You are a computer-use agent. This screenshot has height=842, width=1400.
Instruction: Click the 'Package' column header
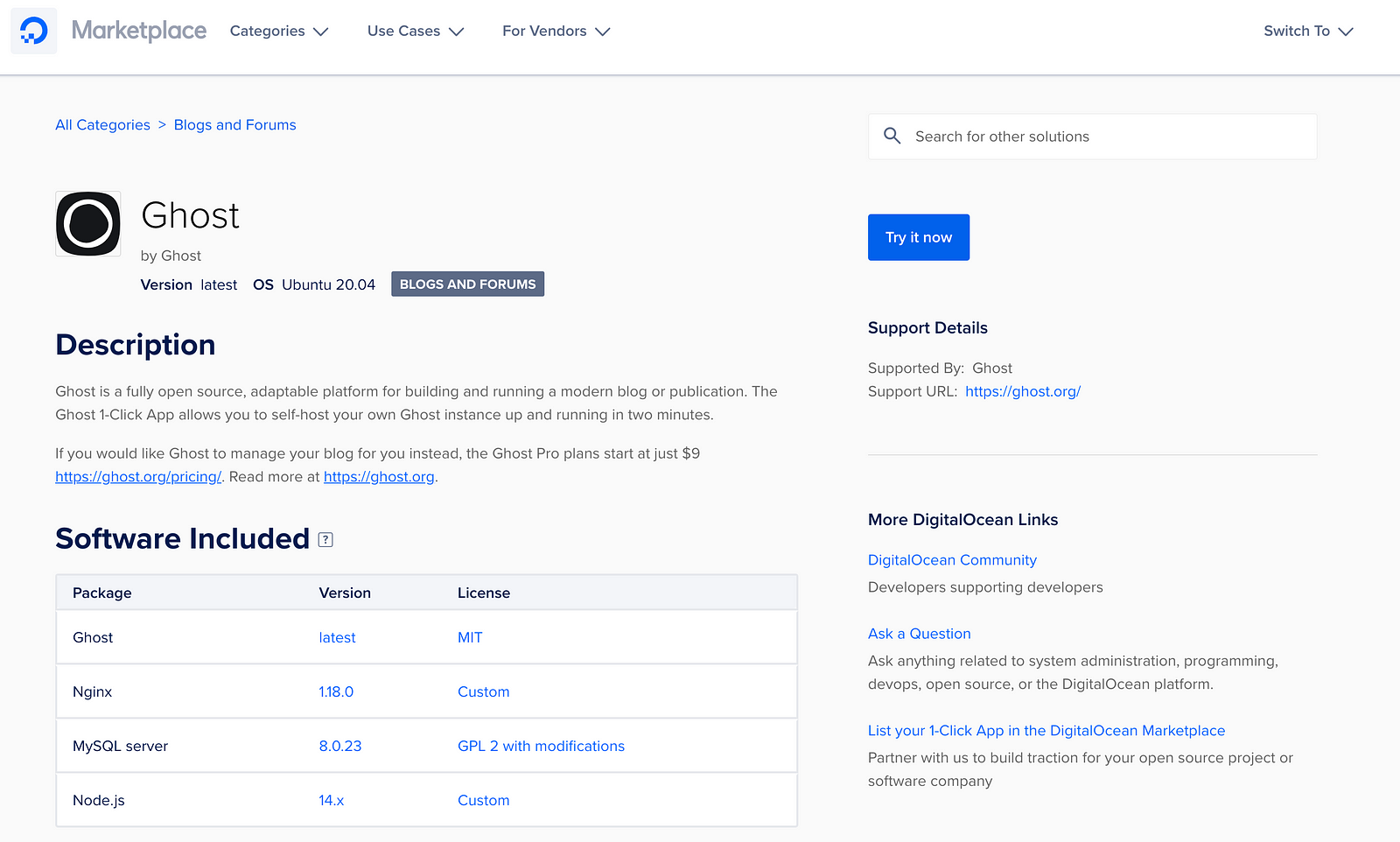[101, 593]
